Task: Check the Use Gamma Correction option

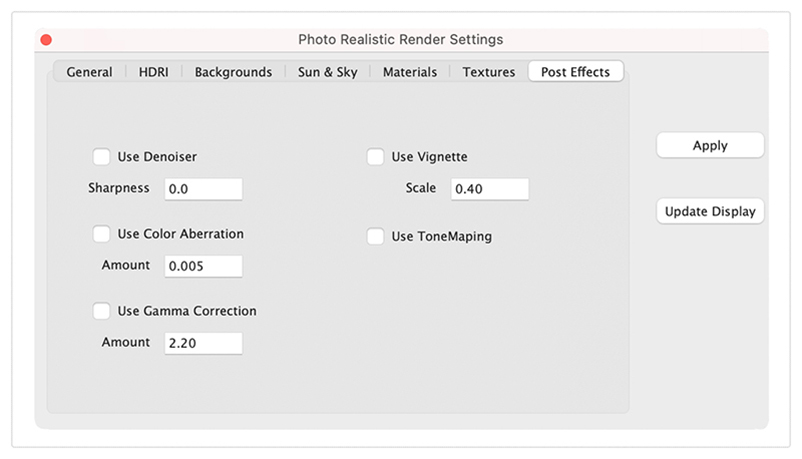Action: pos(101,311)
